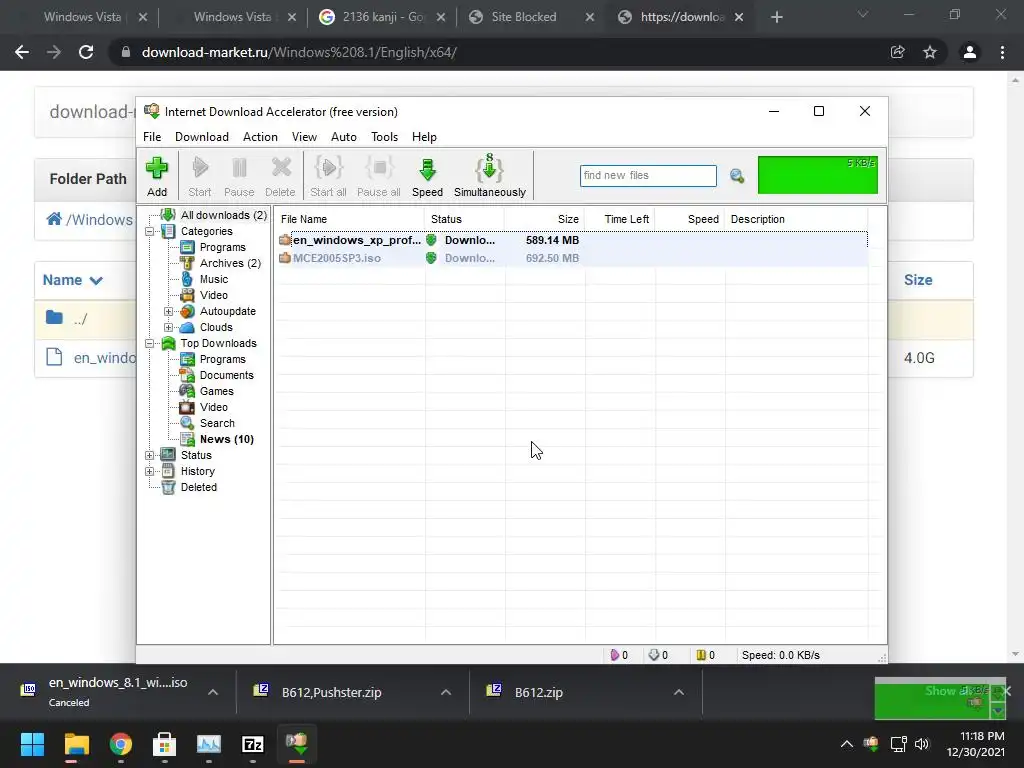Open Documents under Top Downloads
This screenshot has height=768, width=1024.
coord(227,375)
